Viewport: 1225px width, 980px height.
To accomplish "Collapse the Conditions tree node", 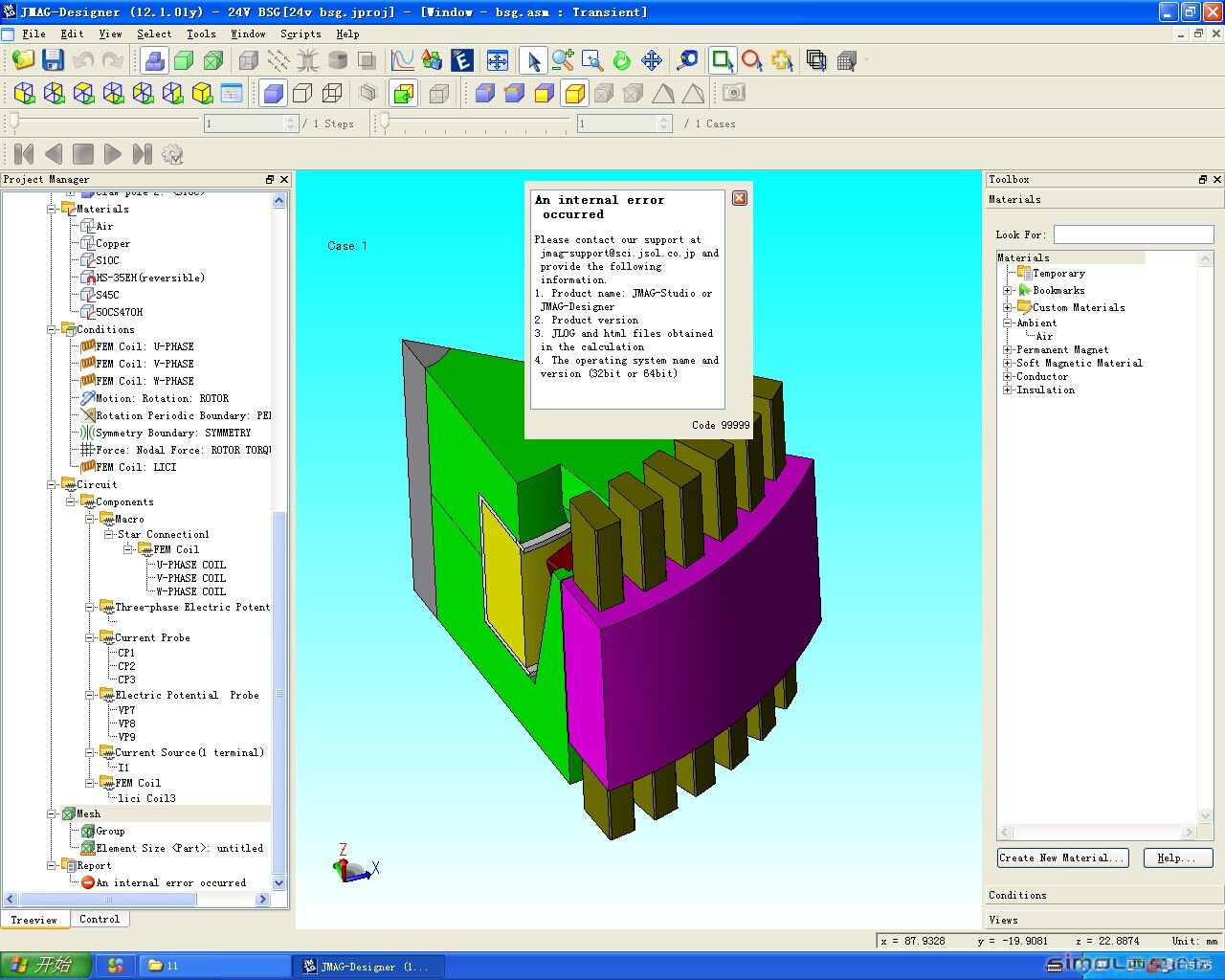I will 52,329.
